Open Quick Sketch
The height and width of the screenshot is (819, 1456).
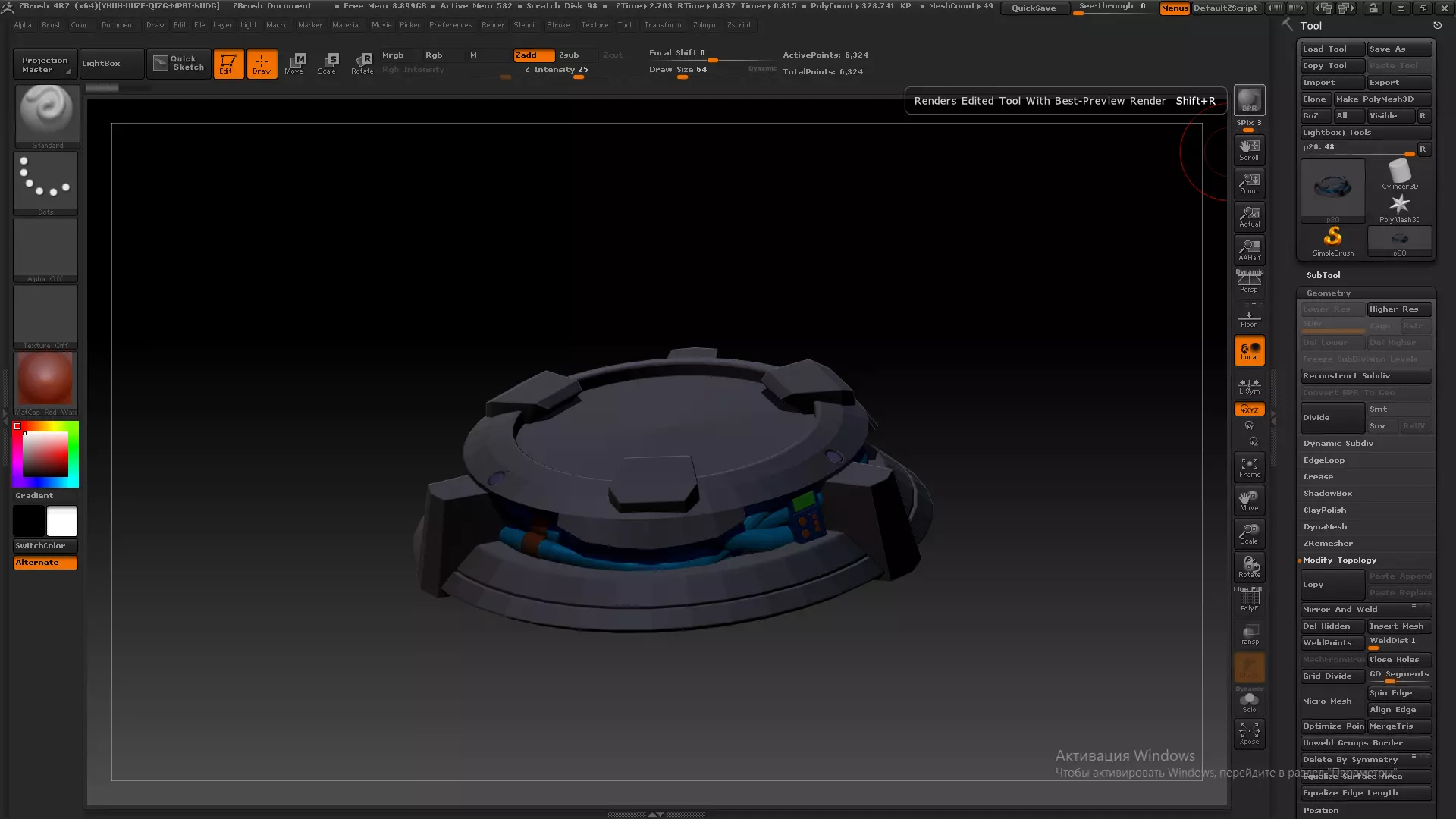(x=179, y=64)
